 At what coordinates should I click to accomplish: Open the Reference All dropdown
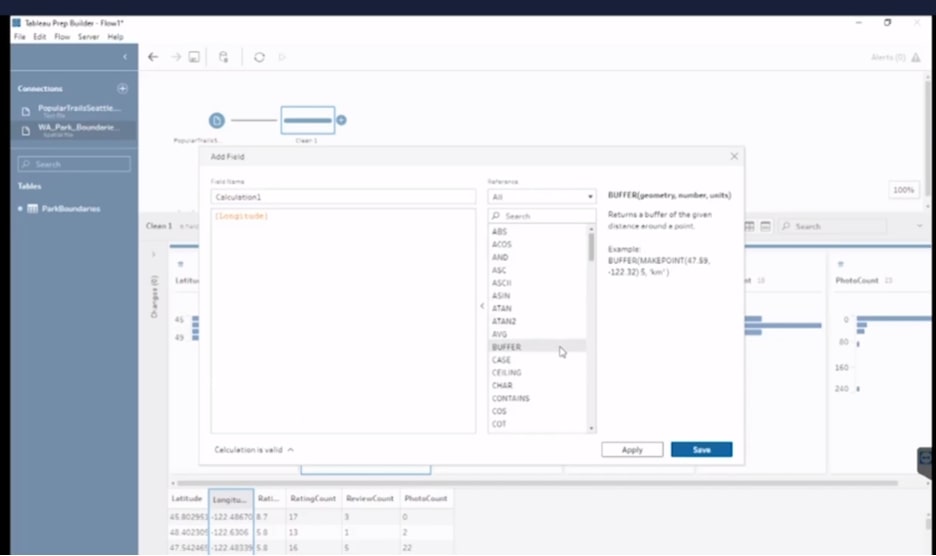(541, 196)
